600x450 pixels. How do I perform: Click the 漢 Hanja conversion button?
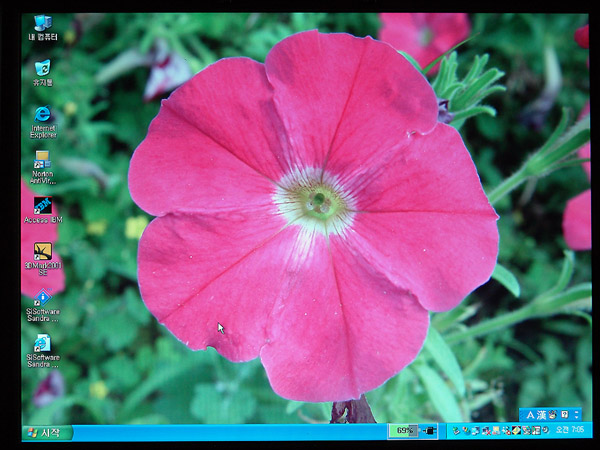point(541,415)
